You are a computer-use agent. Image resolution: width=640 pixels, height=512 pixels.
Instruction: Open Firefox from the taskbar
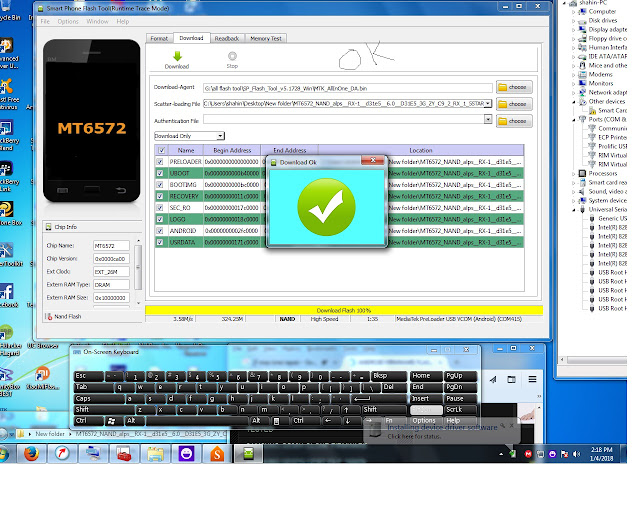[31, 454]
